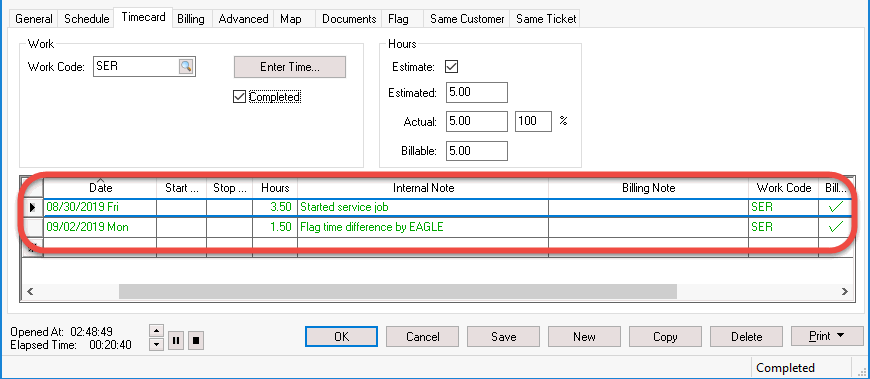Click the Enter Time... button
This screenshot has width=870, height=379.
[x=290, y=67]
